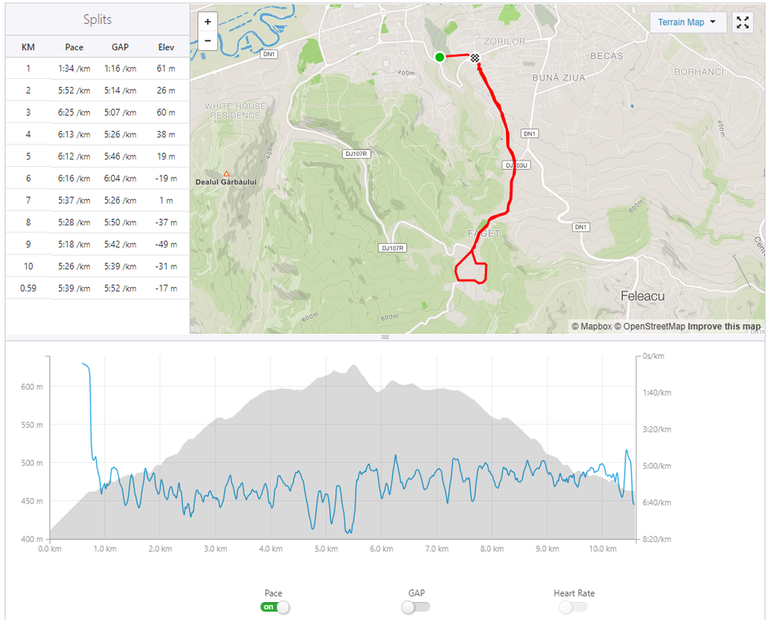Grab the divider handle between map and chart

coord(385,337)
